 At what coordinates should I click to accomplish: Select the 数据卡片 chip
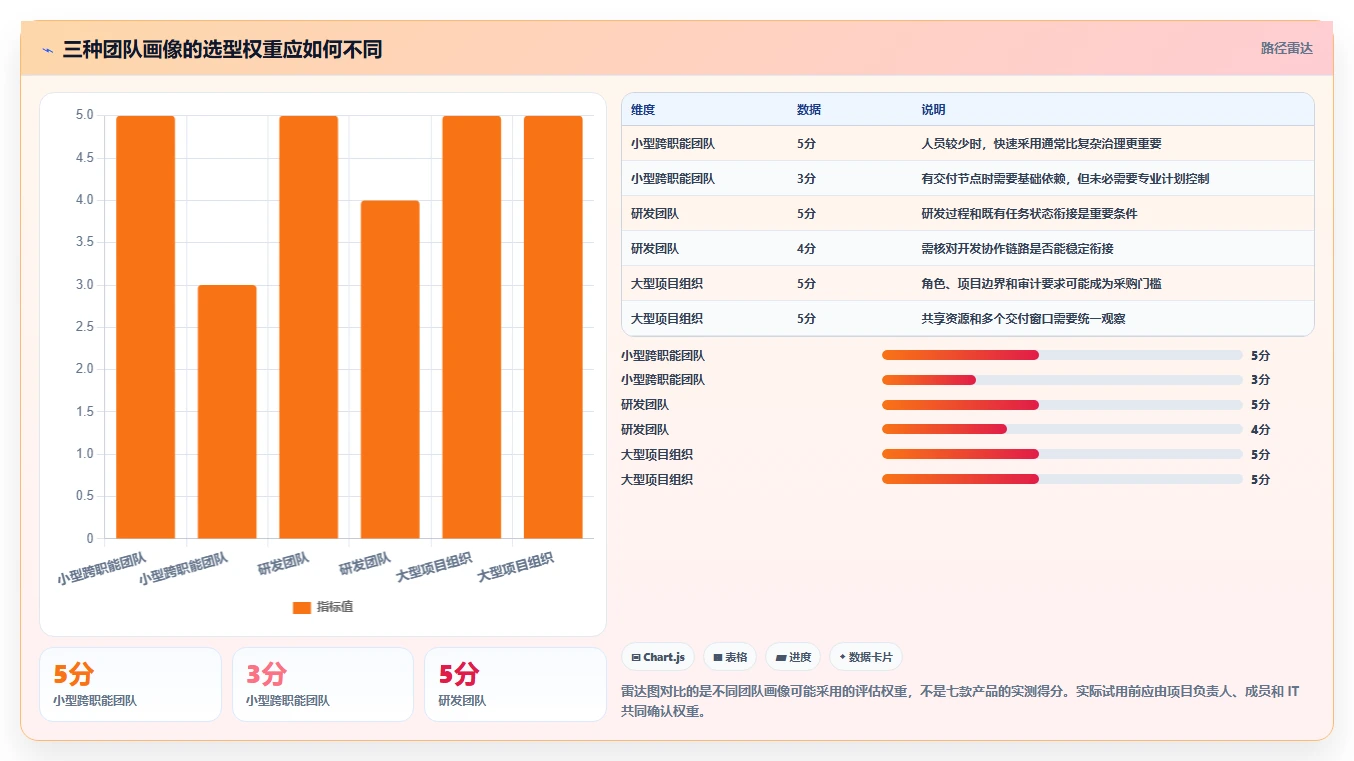coord(866,657)
